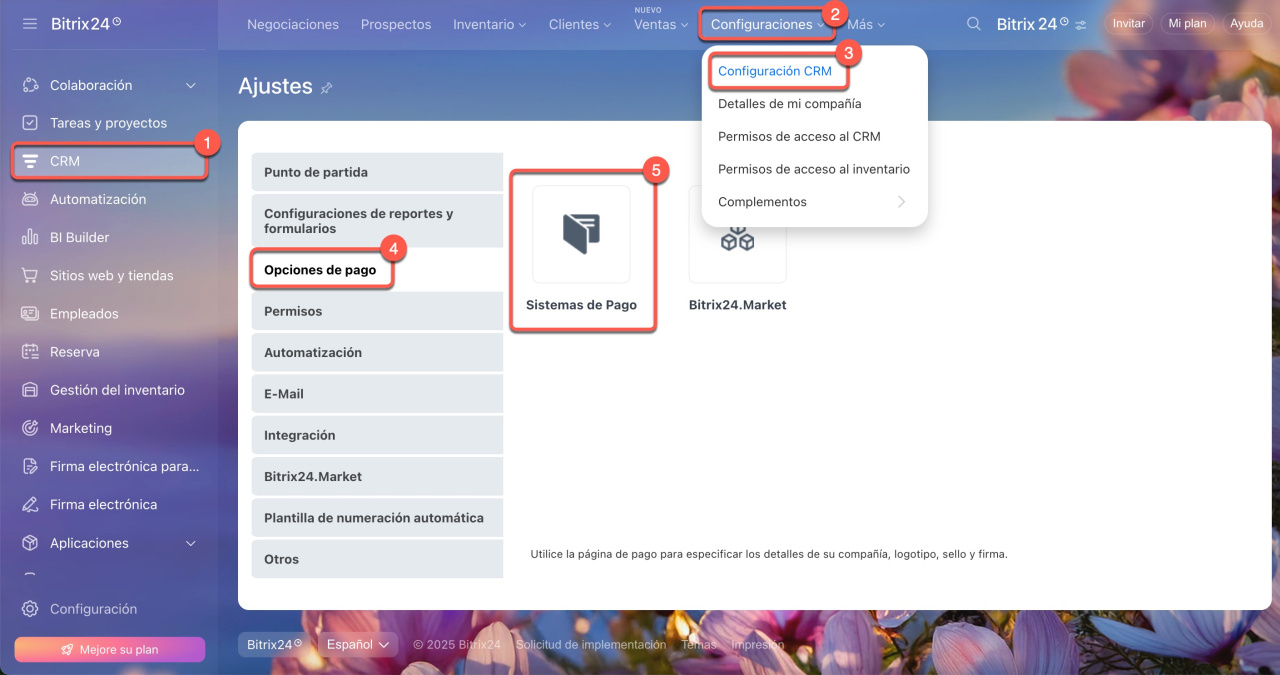1280x675 pixels.
Task: Click the Configuración gear icon
Action: (30, 609)
